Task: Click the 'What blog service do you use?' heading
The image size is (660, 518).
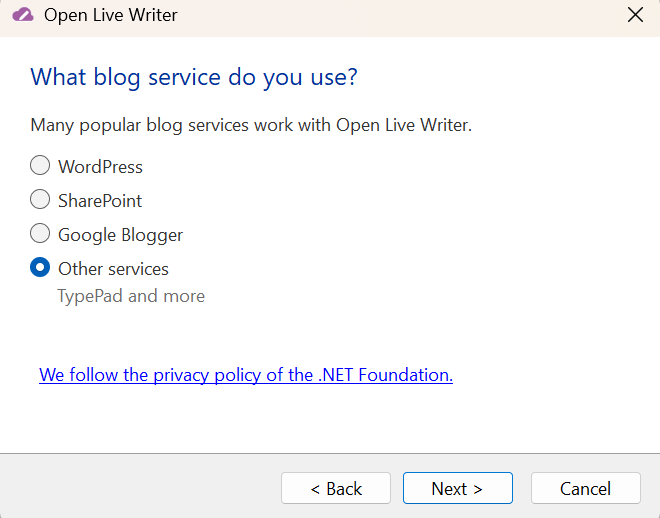Action: (194, 77)
